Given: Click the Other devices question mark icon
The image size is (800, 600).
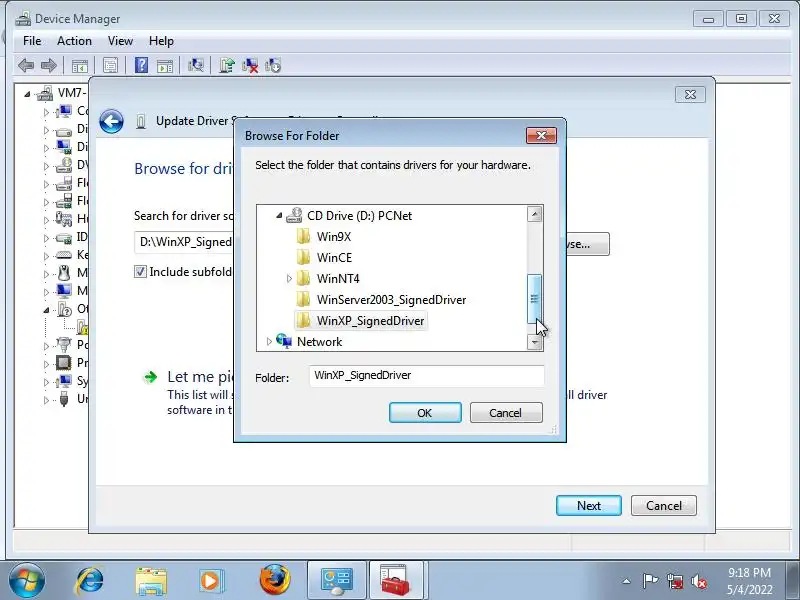Looking at the screenshot, I should [64, 309].
